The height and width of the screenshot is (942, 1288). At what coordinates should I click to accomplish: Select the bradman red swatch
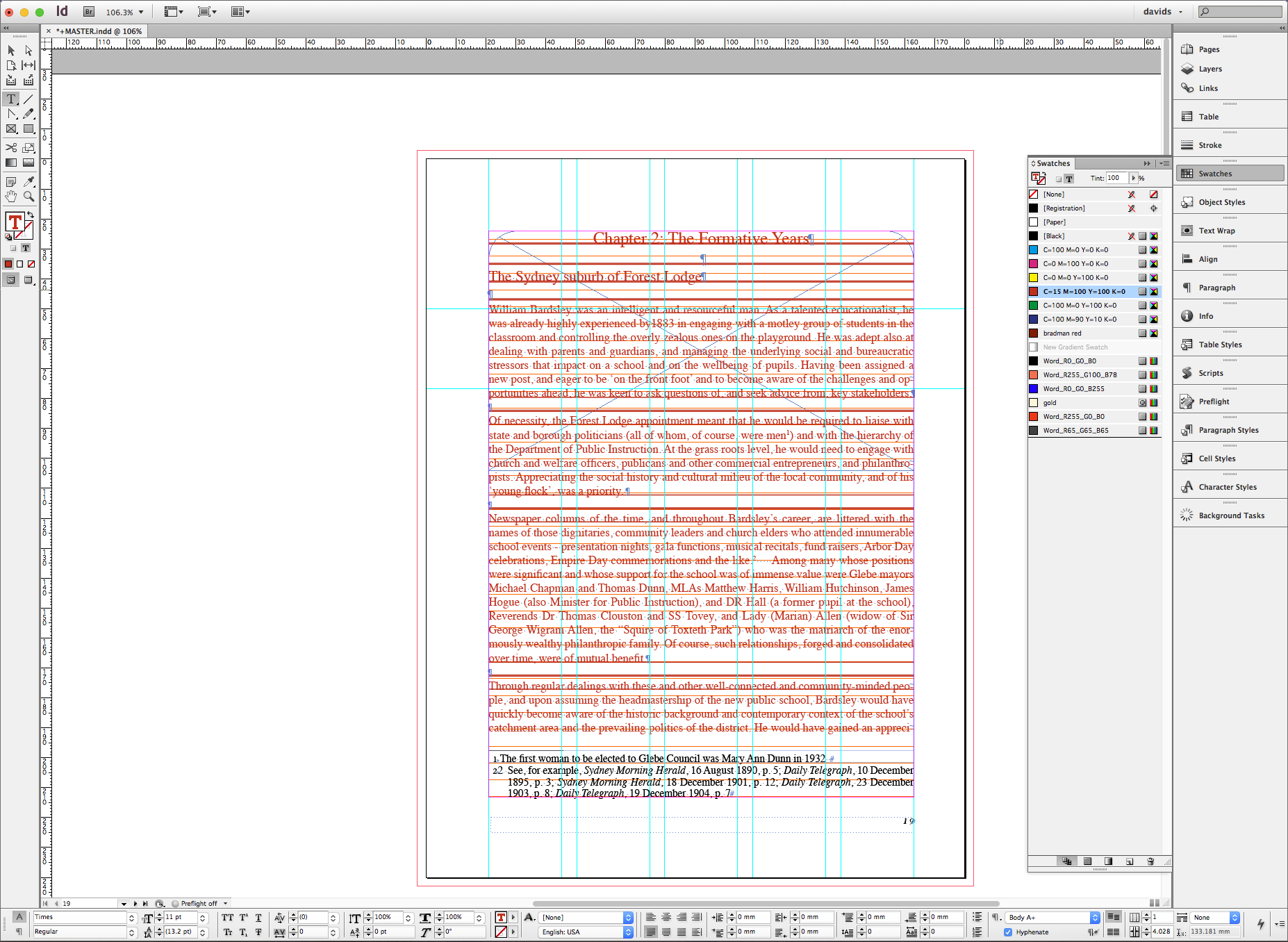(1062, 333)
